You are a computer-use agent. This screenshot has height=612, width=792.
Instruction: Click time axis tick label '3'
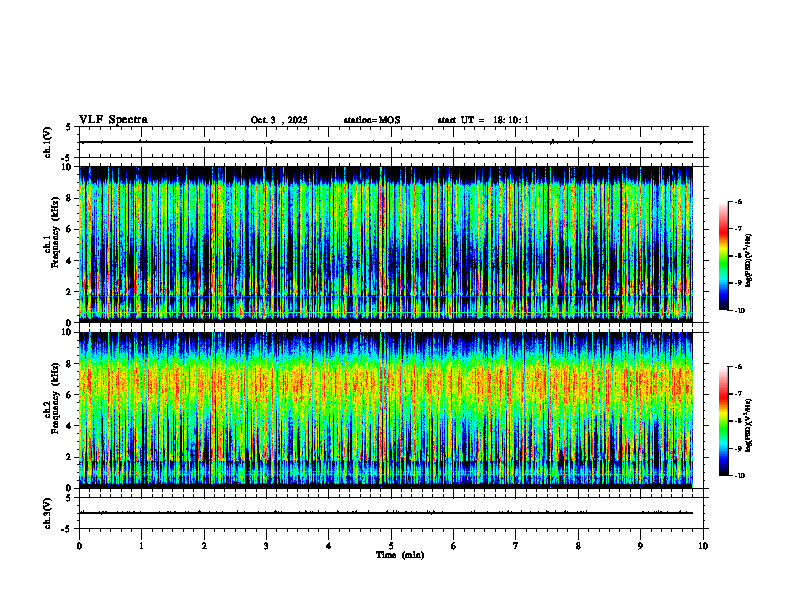(266, 546)
